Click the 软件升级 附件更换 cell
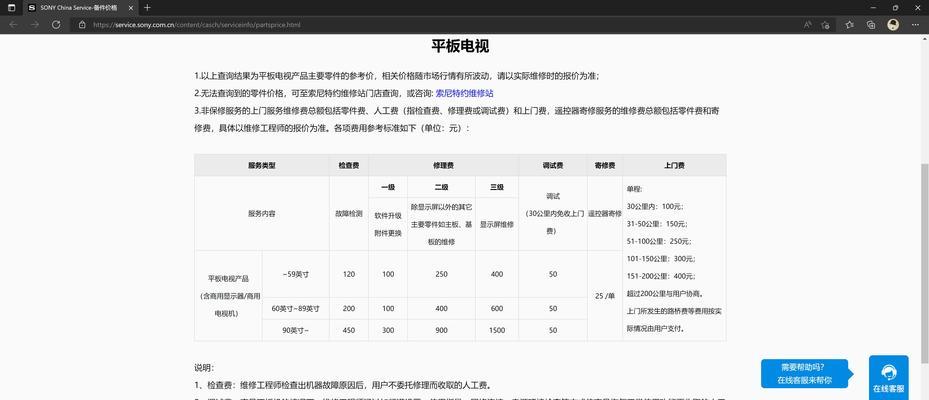Screen dimensions: 929x400 (x=388, y=224)
